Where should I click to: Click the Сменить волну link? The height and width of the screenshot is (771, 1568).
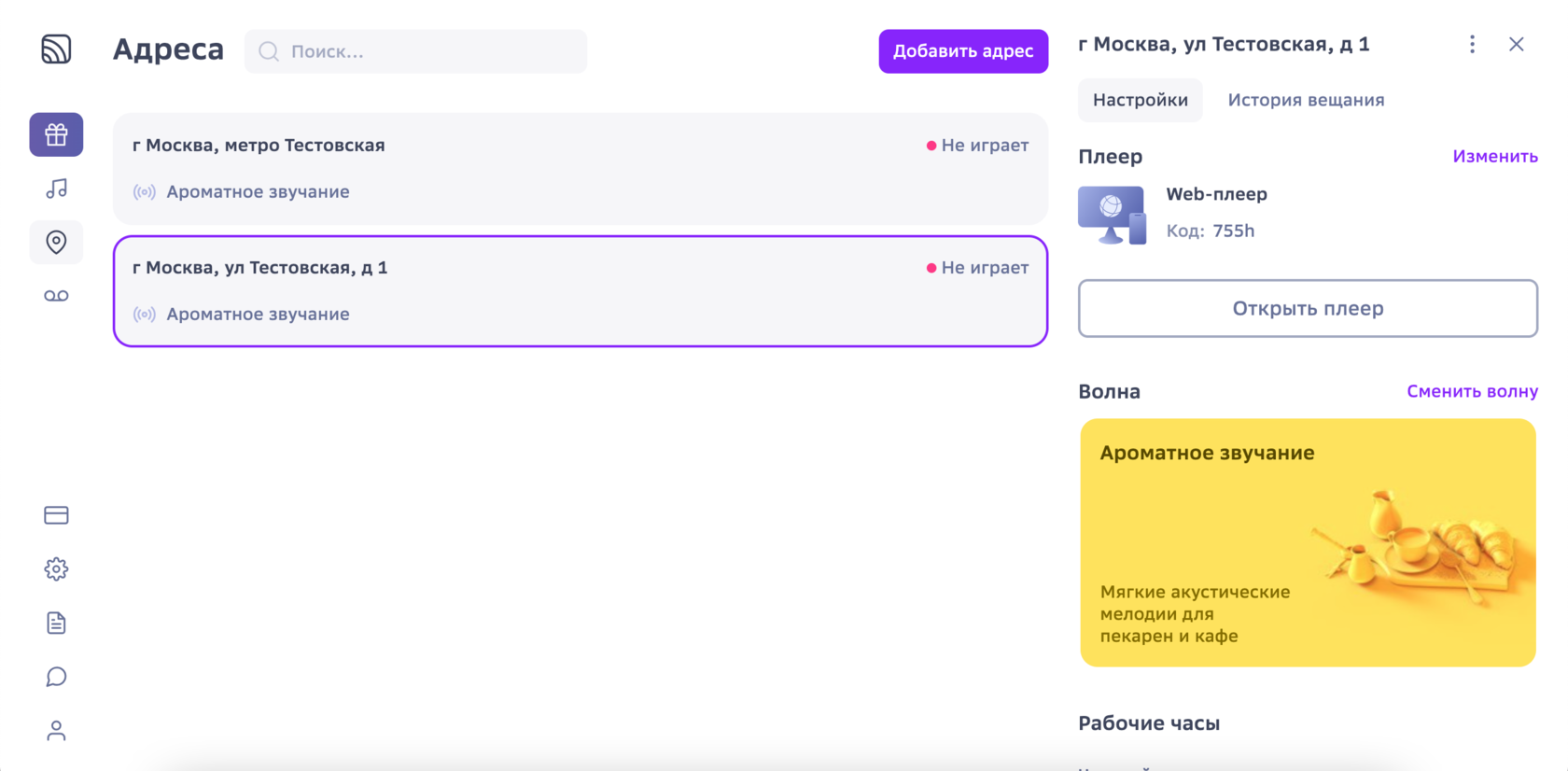click(x=1472, y=392)
